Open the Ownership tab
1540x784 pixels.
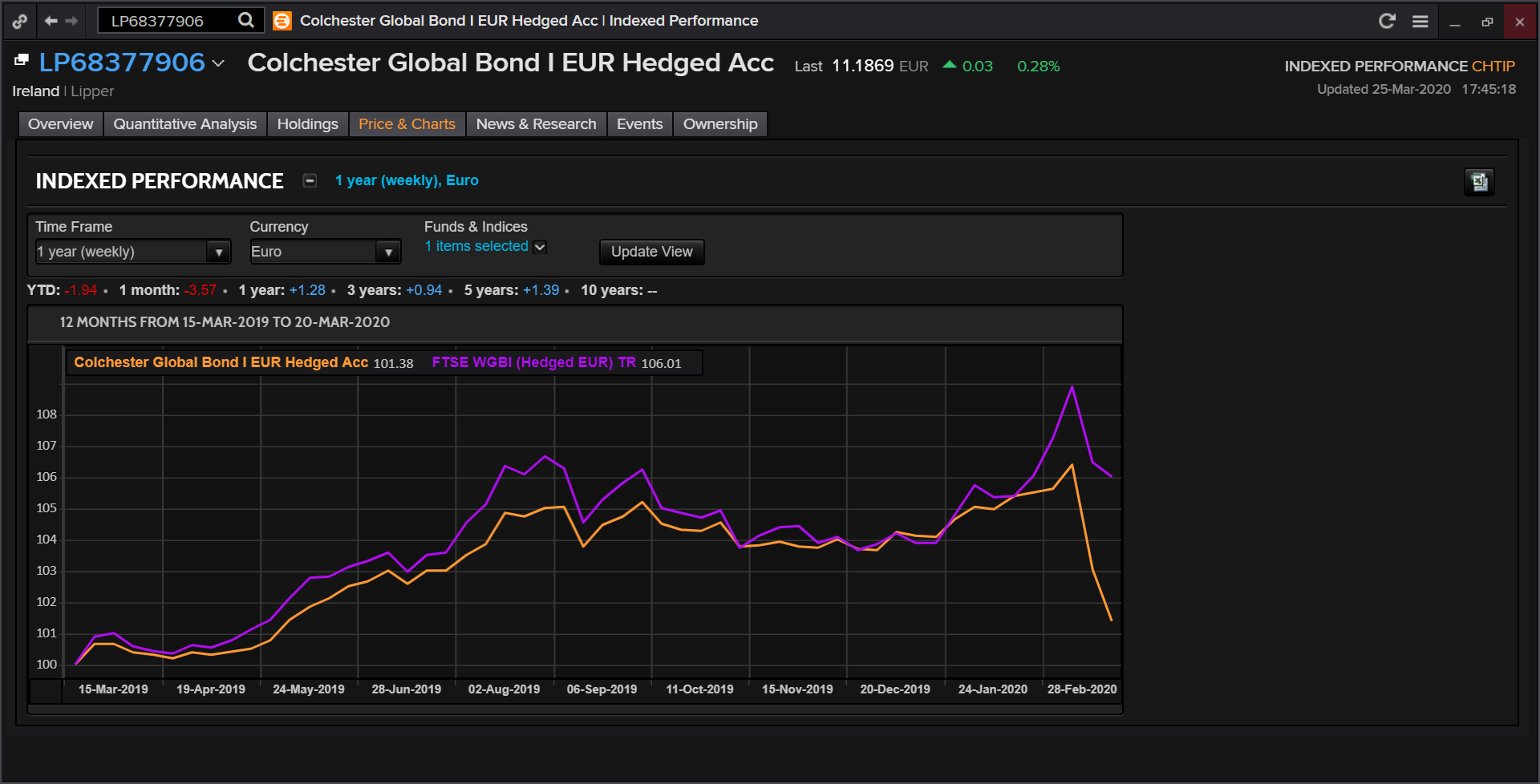point(720,124)
